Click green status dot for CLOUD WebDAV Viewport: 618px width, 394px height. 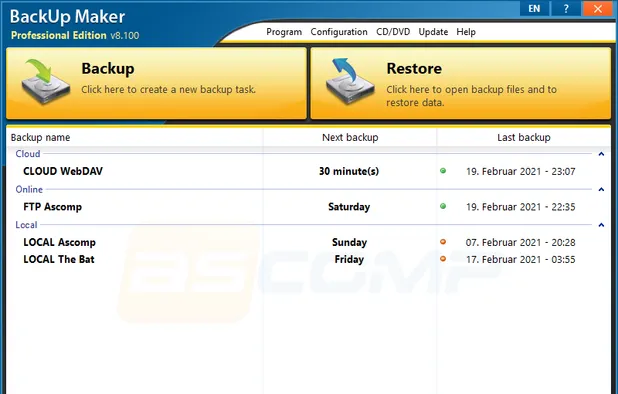[x=443, y=171]
